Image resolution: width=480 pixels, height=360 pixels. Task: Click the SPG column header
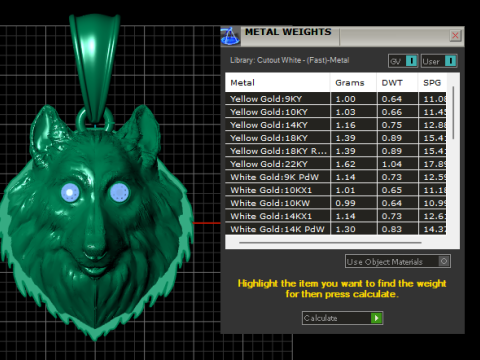[432, 83]
